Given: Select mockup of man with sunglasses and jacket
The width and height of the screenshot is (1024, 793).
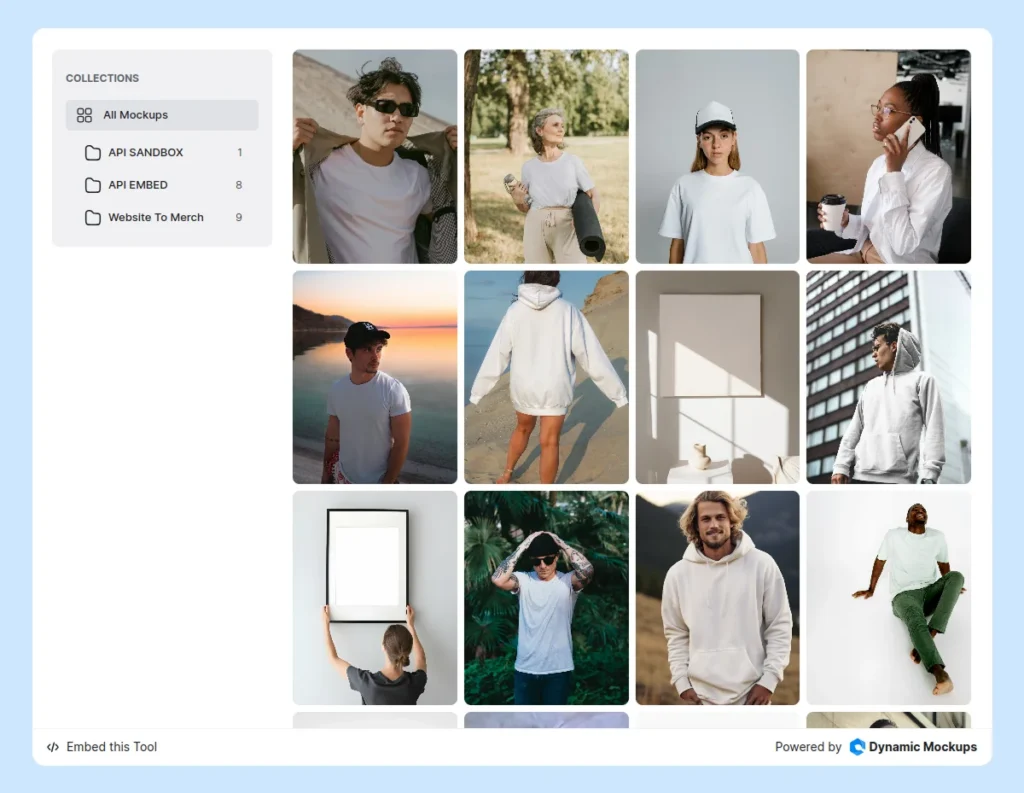Looking at the screenshot, I should [x=375, y=157].
